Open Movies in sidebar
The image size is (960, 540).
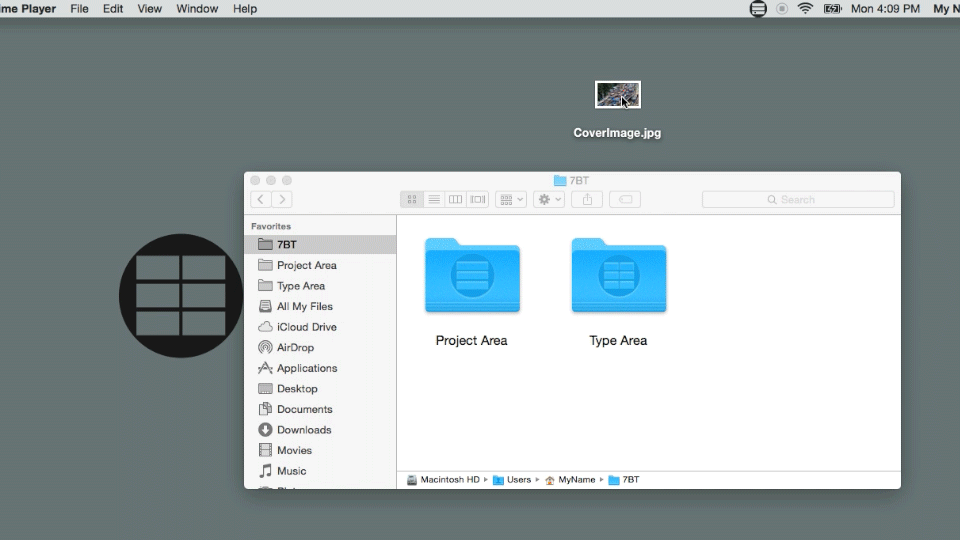point(320,450)
